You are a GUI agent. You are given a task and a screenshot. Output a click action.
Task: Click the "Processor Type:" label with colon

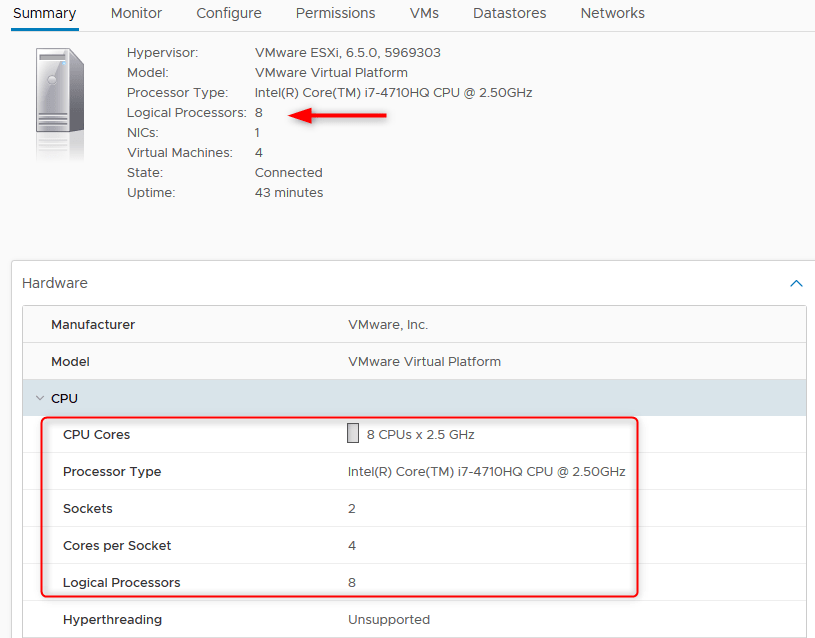tap(177, 93)
